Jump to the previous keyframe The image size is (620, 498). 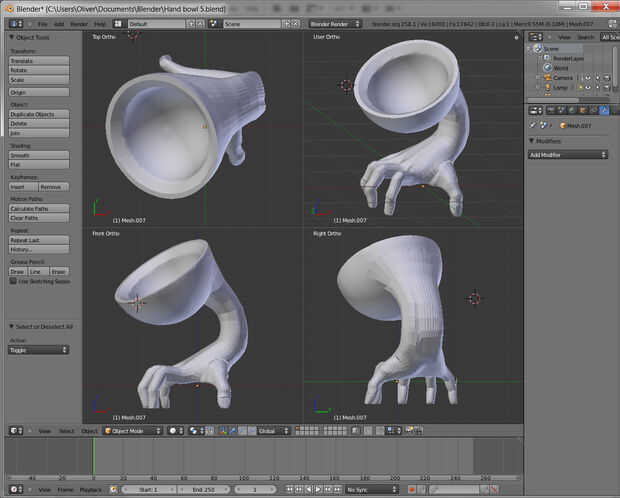pyautogui.click(x=299, y=489)
